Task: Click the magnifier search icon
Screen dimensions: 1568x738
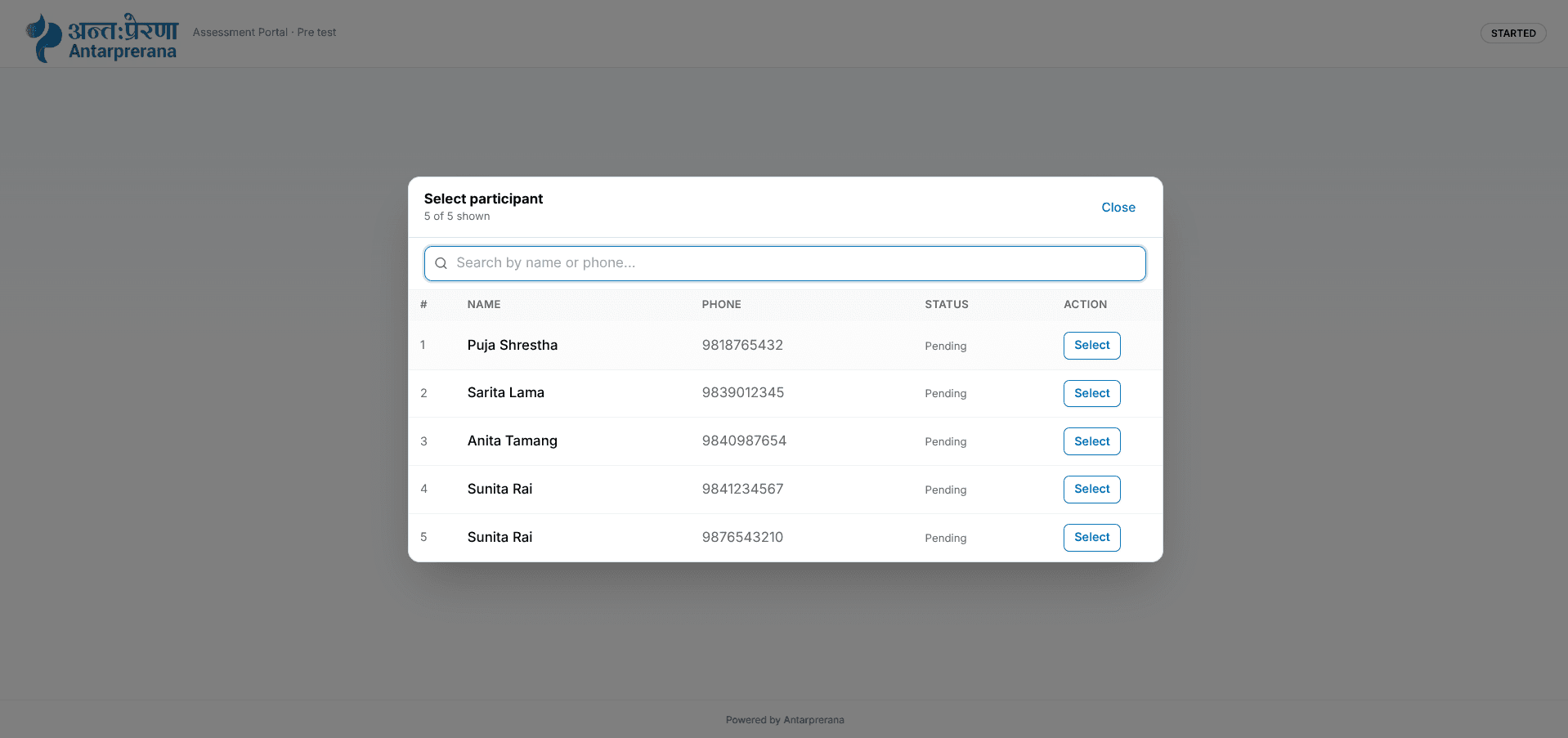Action: tap(441, 263)
